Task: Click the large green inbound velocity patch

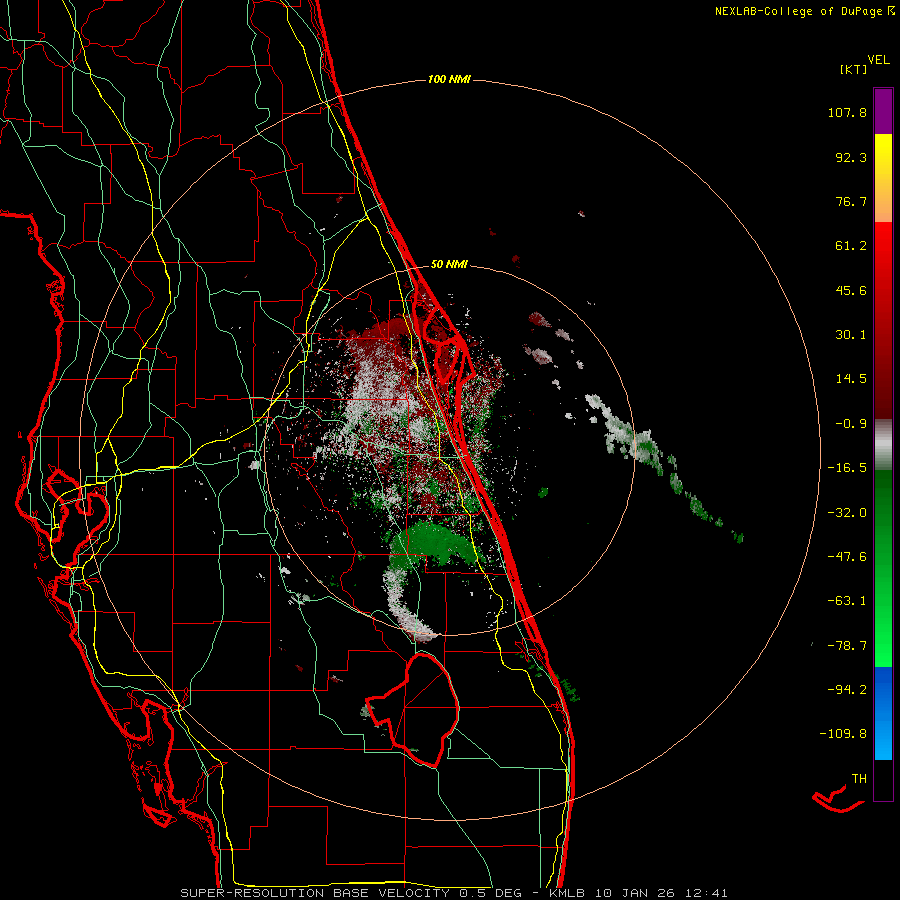Action: [x=437, y=543]
